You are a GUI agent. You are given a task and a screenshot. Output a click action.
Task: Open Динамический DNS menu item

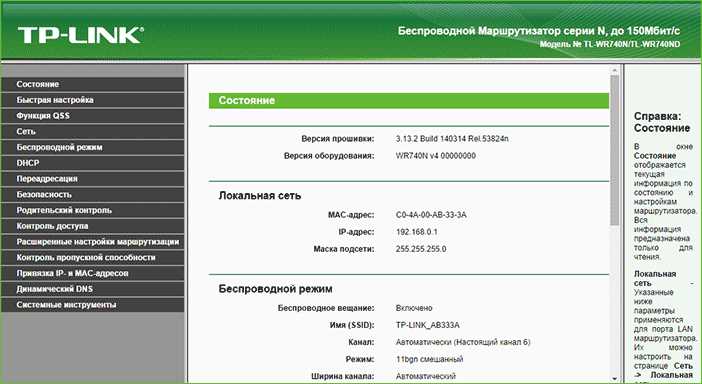[x=93, y=289]
